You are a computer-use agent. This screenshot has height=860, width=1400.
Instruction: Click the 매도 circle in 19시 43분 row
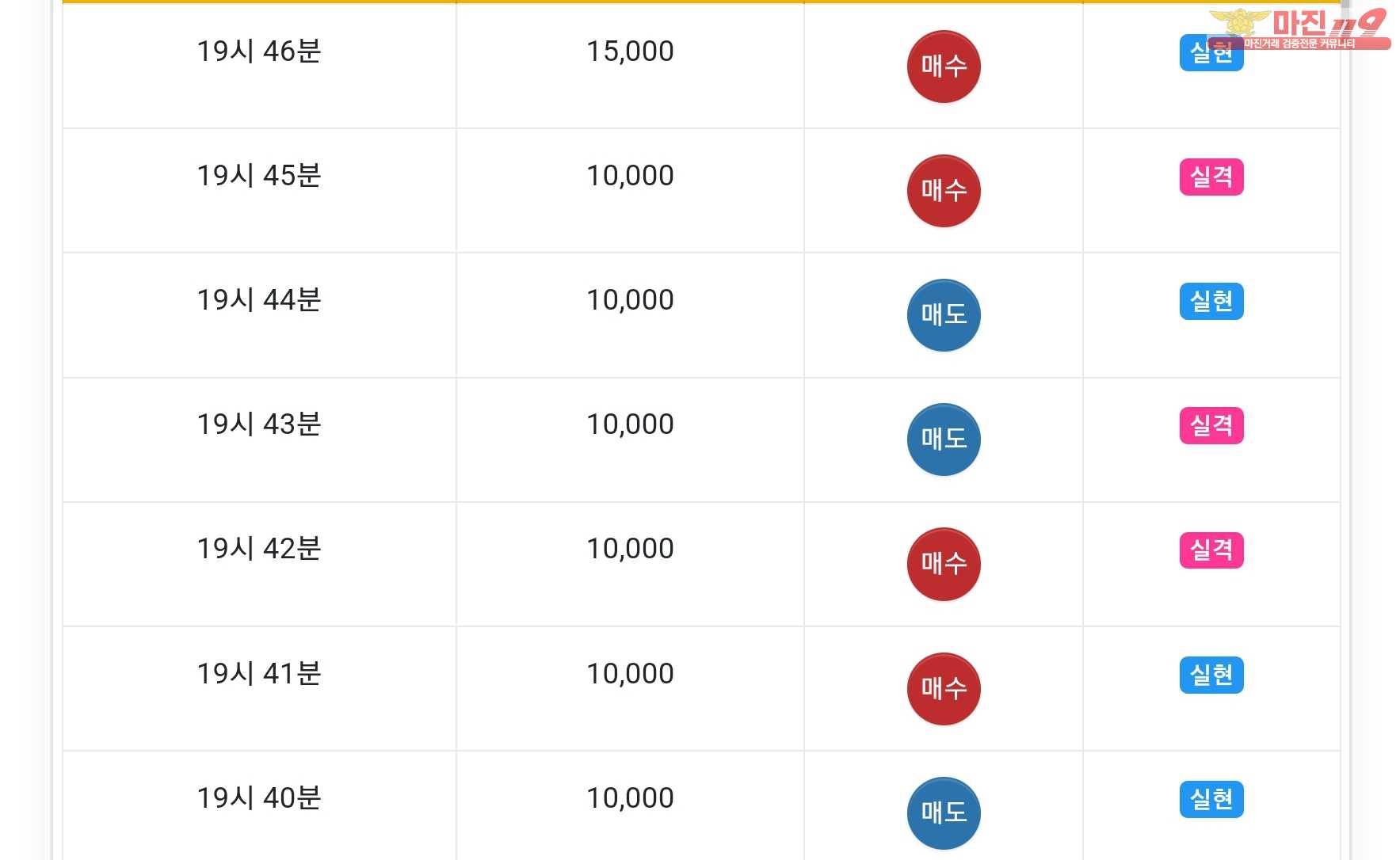943,440
